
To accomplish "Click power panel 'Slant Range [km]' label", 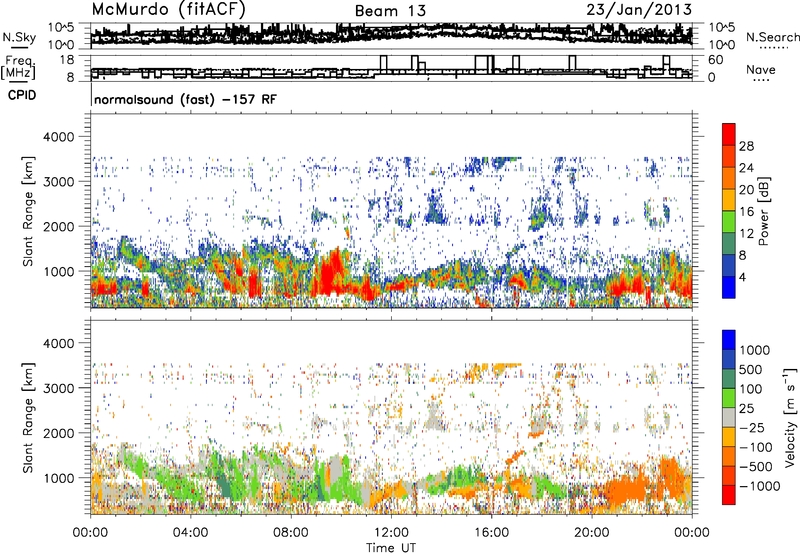I will [x=28, y=211].
